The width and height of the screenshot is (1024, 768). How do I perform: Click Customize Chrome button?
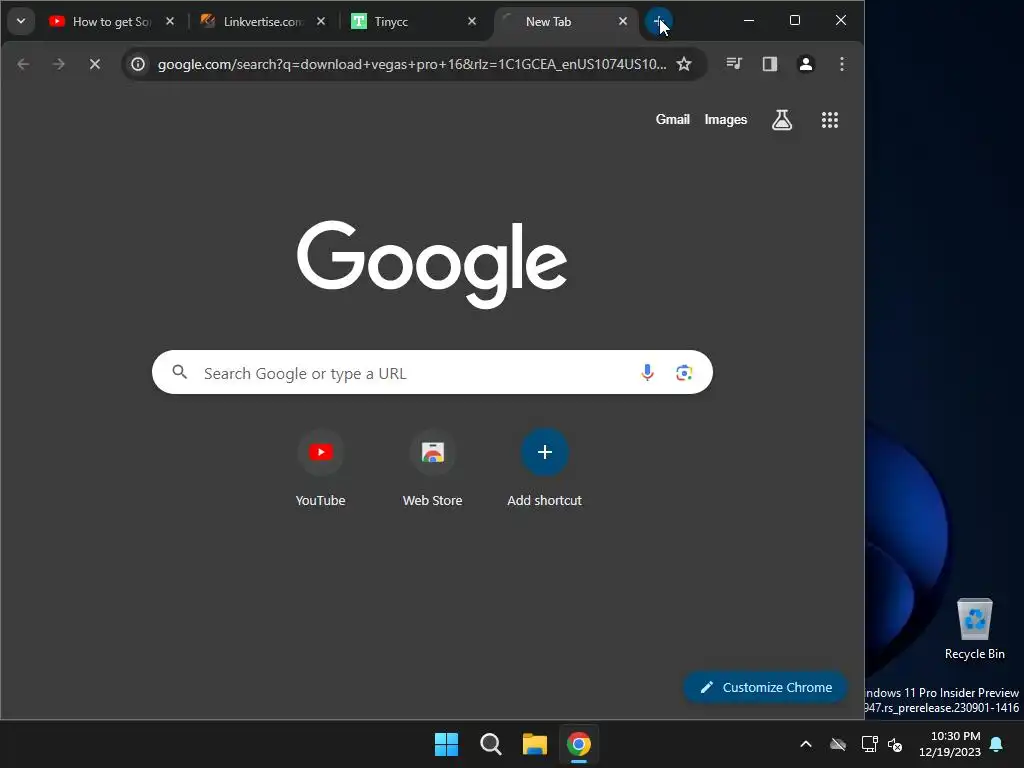pos(765,687)
